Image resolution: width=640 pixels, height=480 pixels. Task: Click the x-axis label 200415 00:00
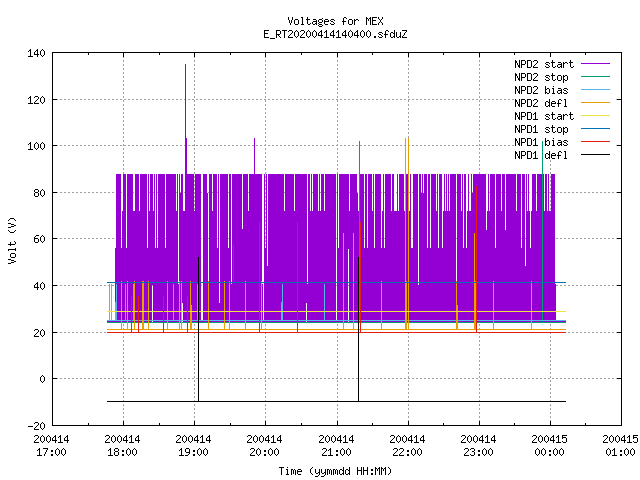pyautogui.click(x=549, y=446)
